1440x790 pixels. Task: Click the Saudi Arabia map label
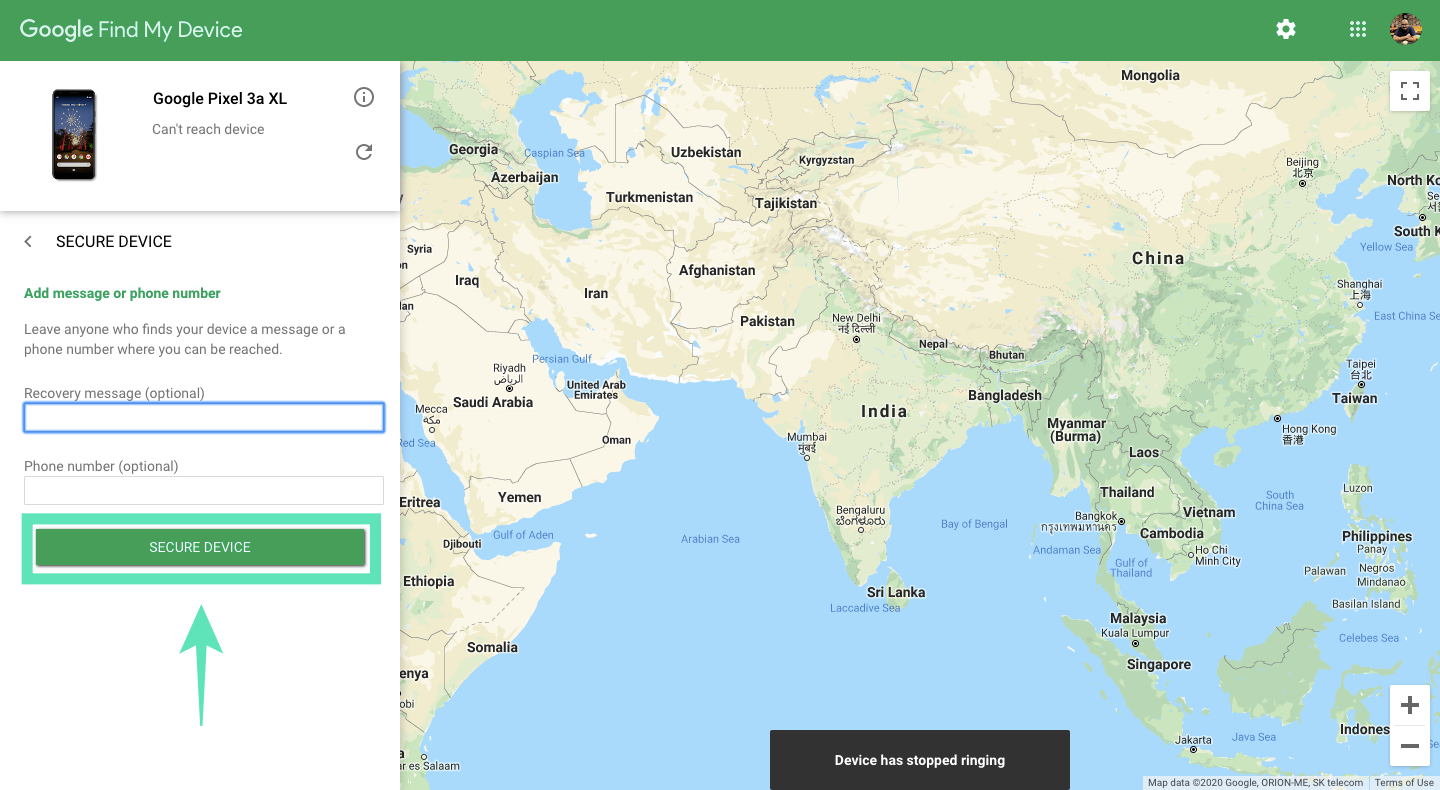point(493,402)
